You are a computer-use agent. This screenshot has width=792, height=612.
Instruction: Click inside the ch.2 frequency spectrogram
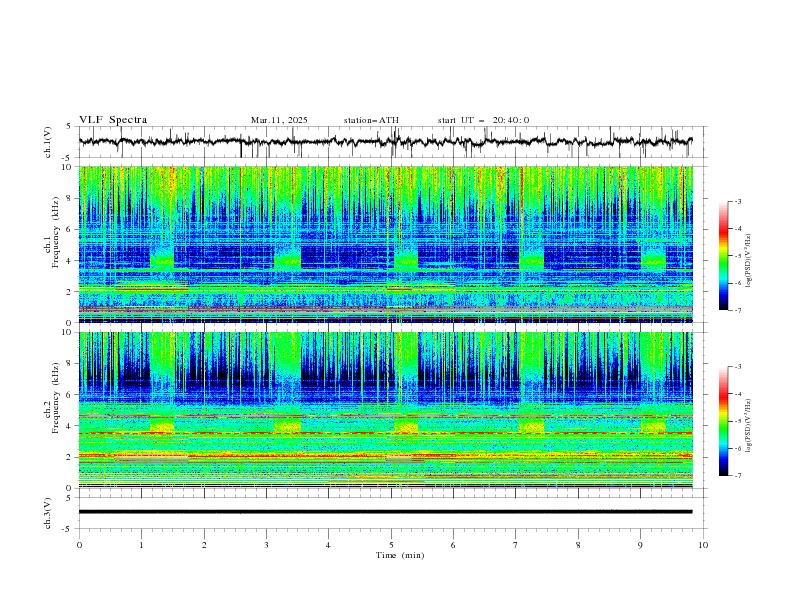click(386, 410)
